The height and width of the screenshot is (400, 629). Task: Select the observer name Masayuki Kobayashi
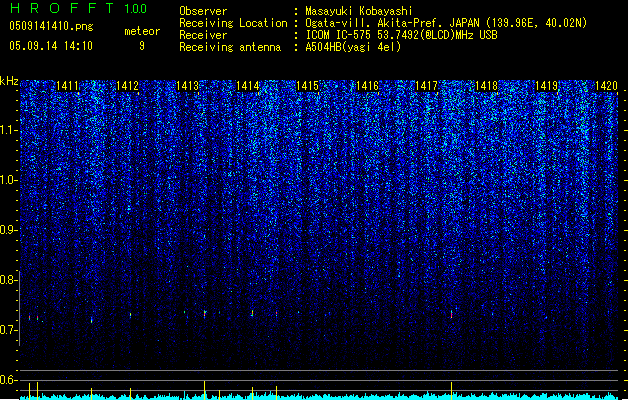[x=359, y=11]
